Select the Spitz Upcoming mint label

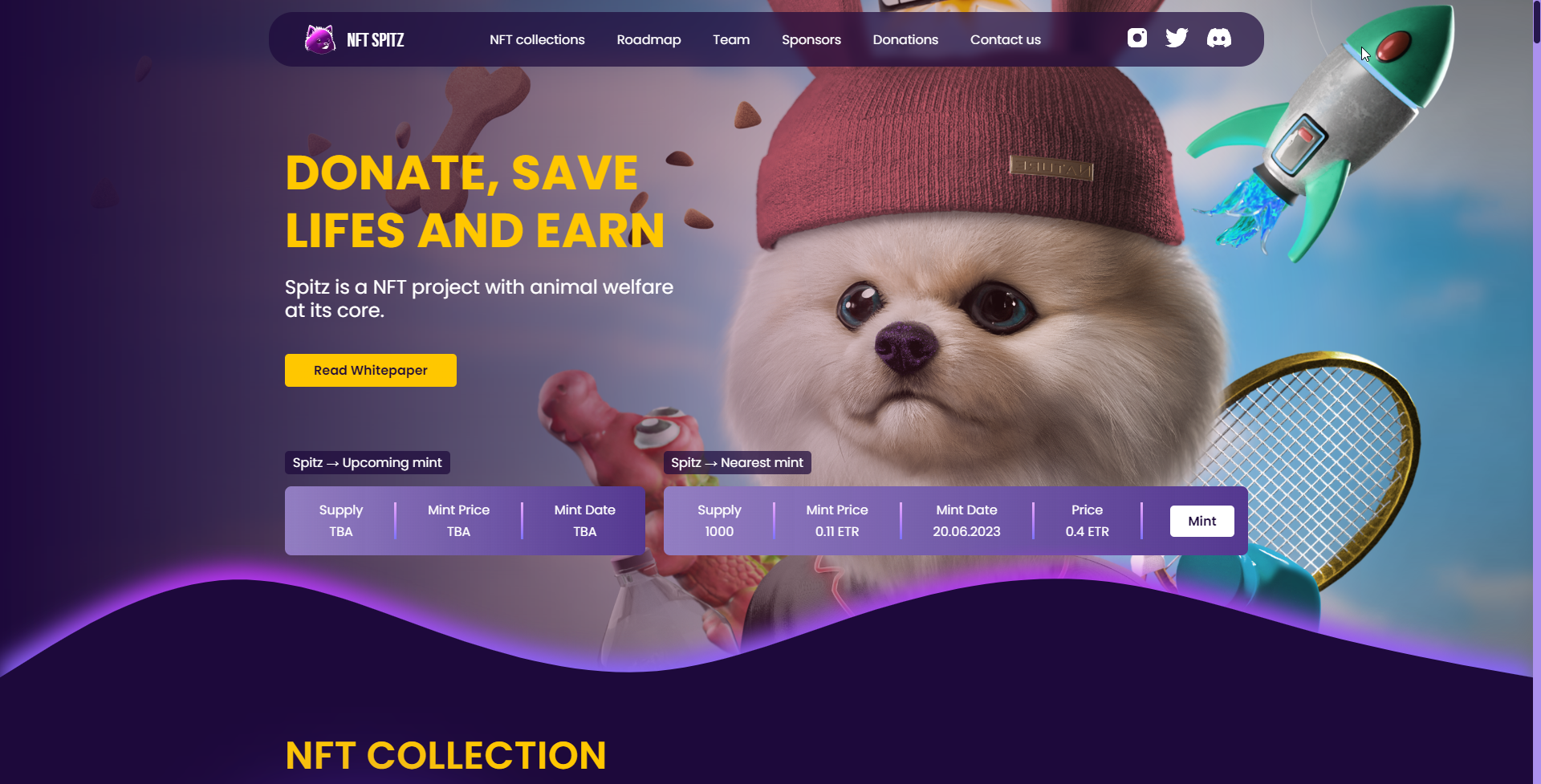[368, 462]
